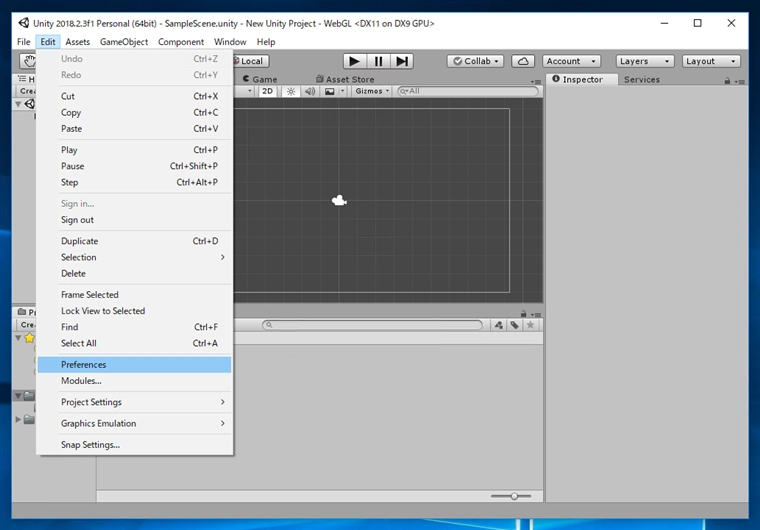Screen dimensions: 760x530
Task: Collapse the Favorites star tree
Action: (x=18, y=337)
